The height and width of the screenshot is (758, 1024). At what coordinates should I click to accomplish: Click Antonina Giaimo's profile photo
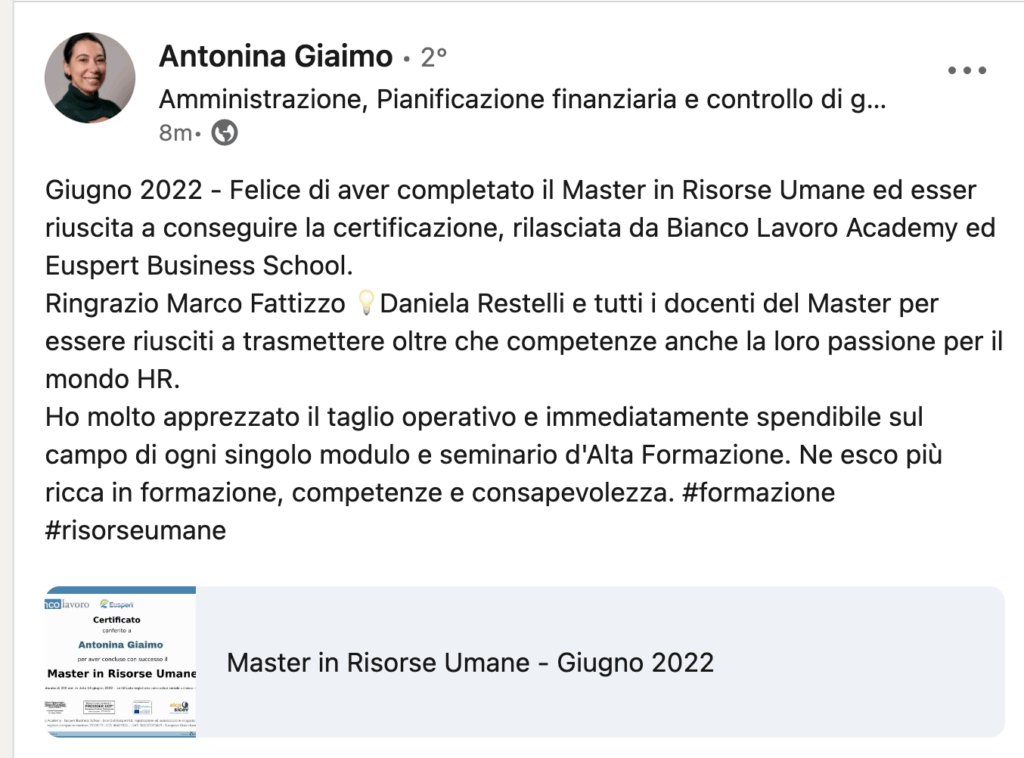pos(90,78)
